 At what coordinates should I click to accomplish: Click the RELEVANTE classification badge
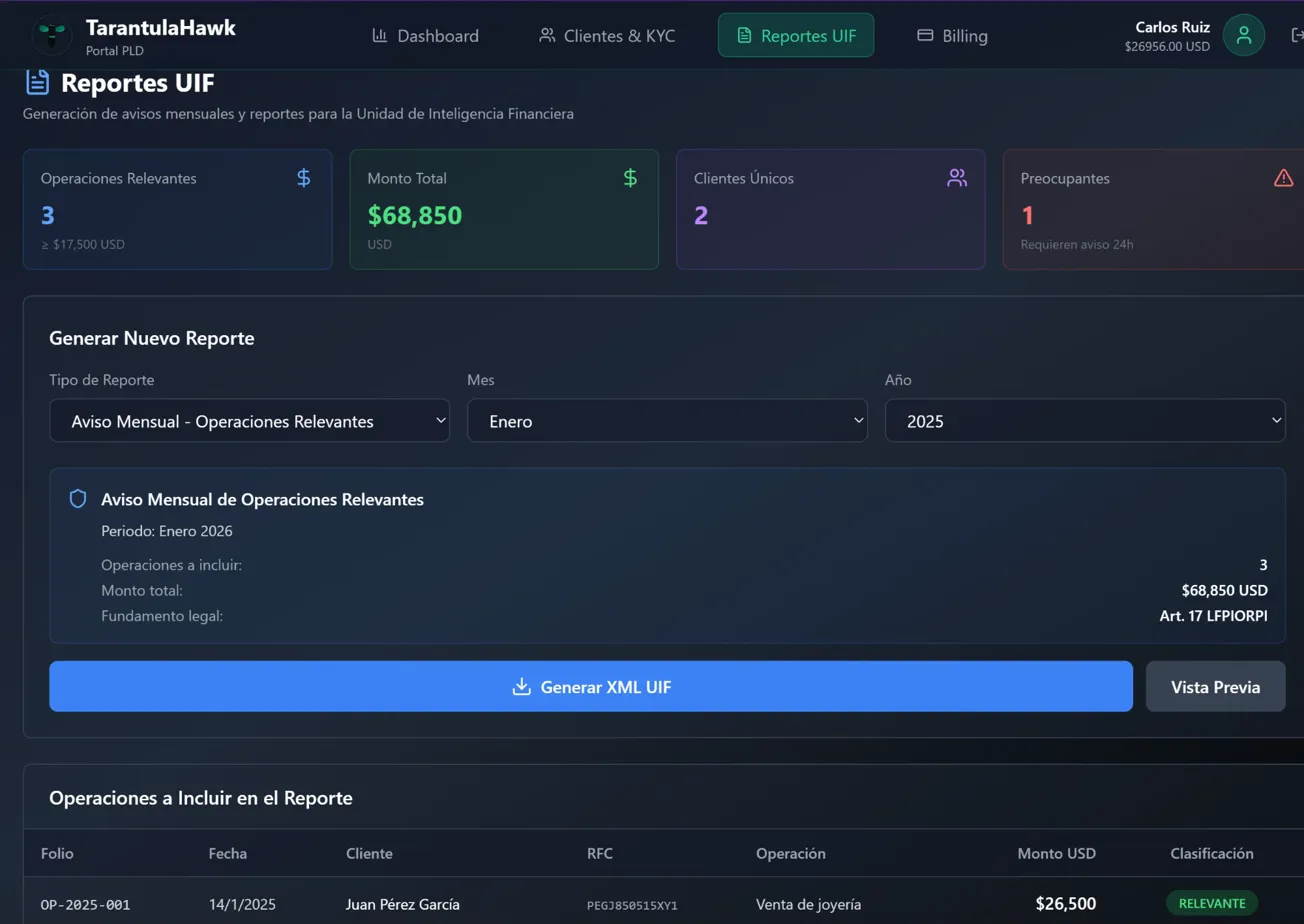click(x=1211, y=903)
